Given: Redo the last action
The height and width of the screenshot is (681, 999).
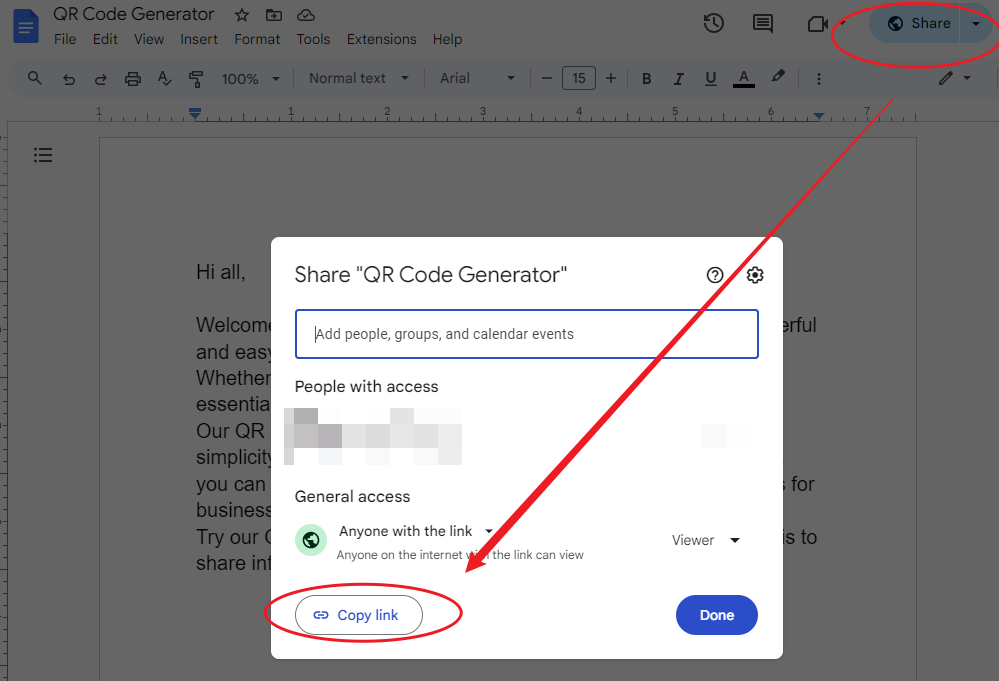Looking at the screenshot, I should (101, 79).
